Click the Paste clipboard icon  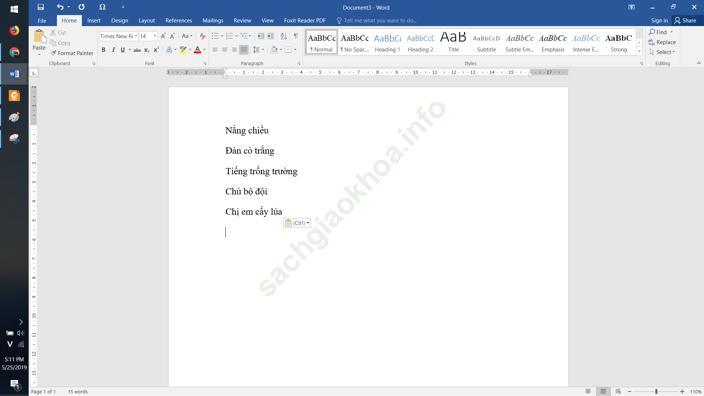[39, 37]
